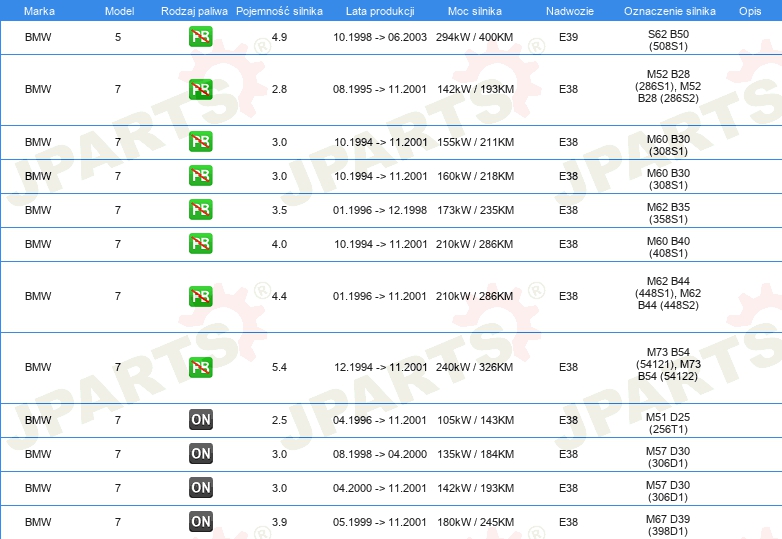The image size is (782, 539).
Task: Click the ON diesel icon in the 3.9 row
Action: 200,522
